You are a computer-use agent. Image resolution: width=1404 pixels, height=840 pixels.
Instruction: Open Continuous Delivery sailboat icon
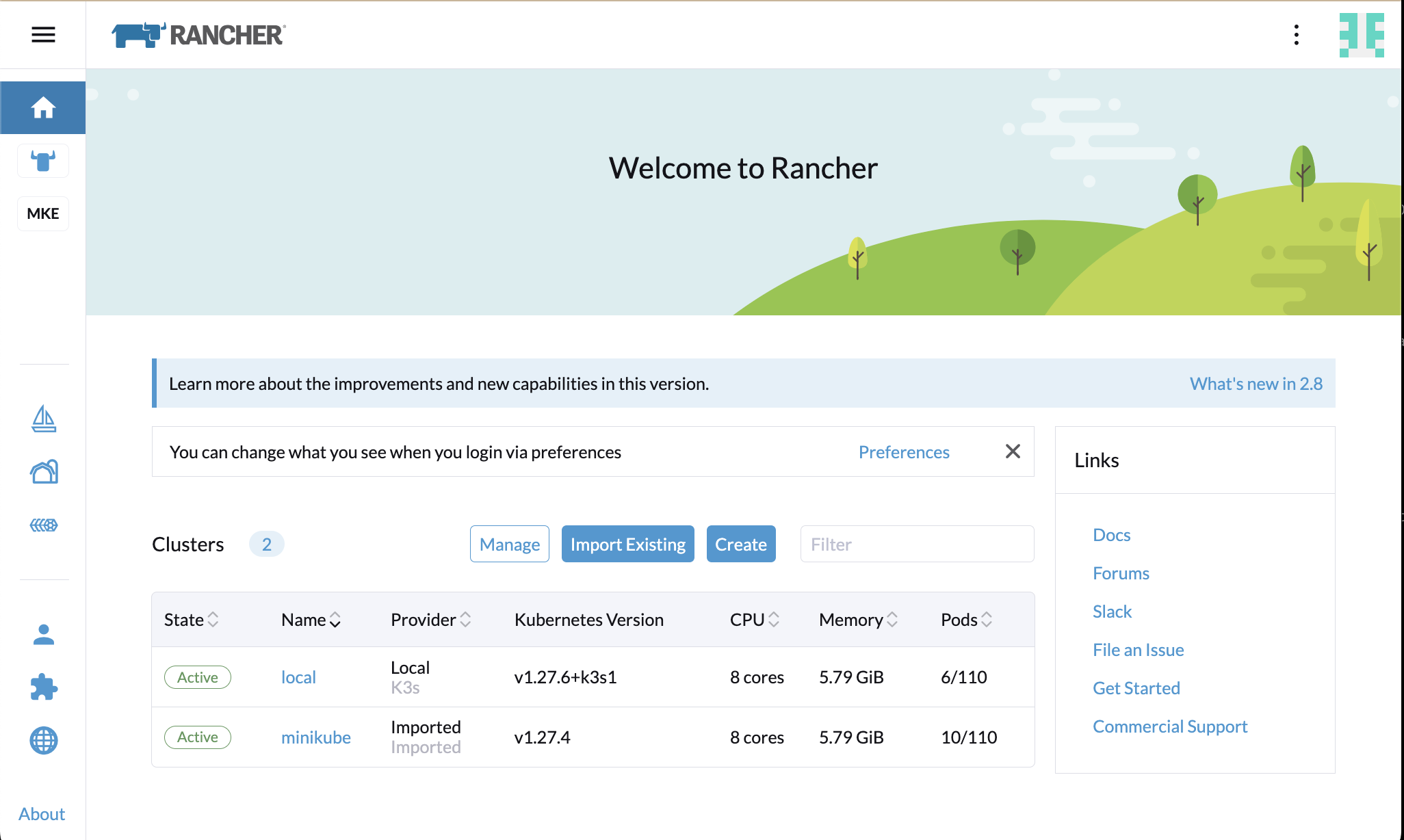click(44, 419)
